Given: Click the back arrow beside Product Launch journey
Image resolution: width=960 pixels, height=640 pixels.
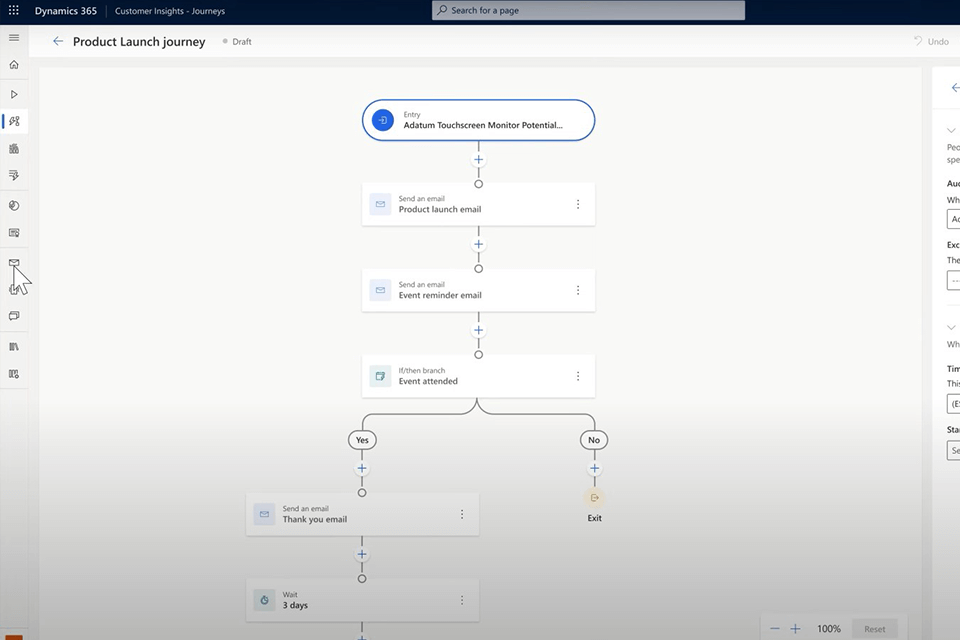Looking at the screenshot, I should pos(58,42).
